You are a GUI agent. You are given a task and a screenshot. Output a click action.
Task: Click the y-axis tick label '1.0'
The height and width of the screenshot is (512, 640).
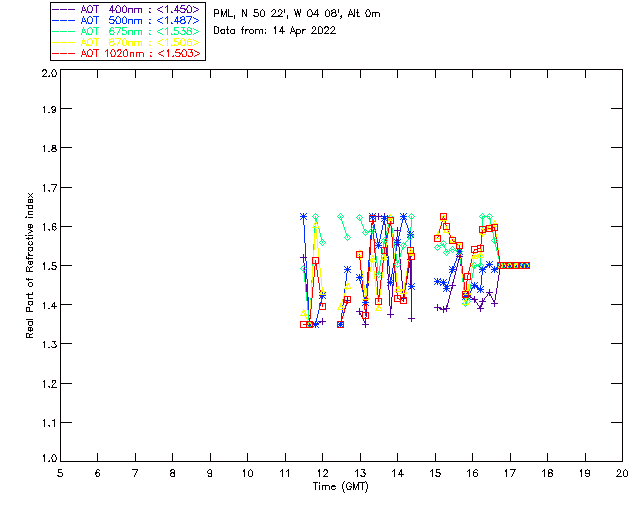coord(49,458)
